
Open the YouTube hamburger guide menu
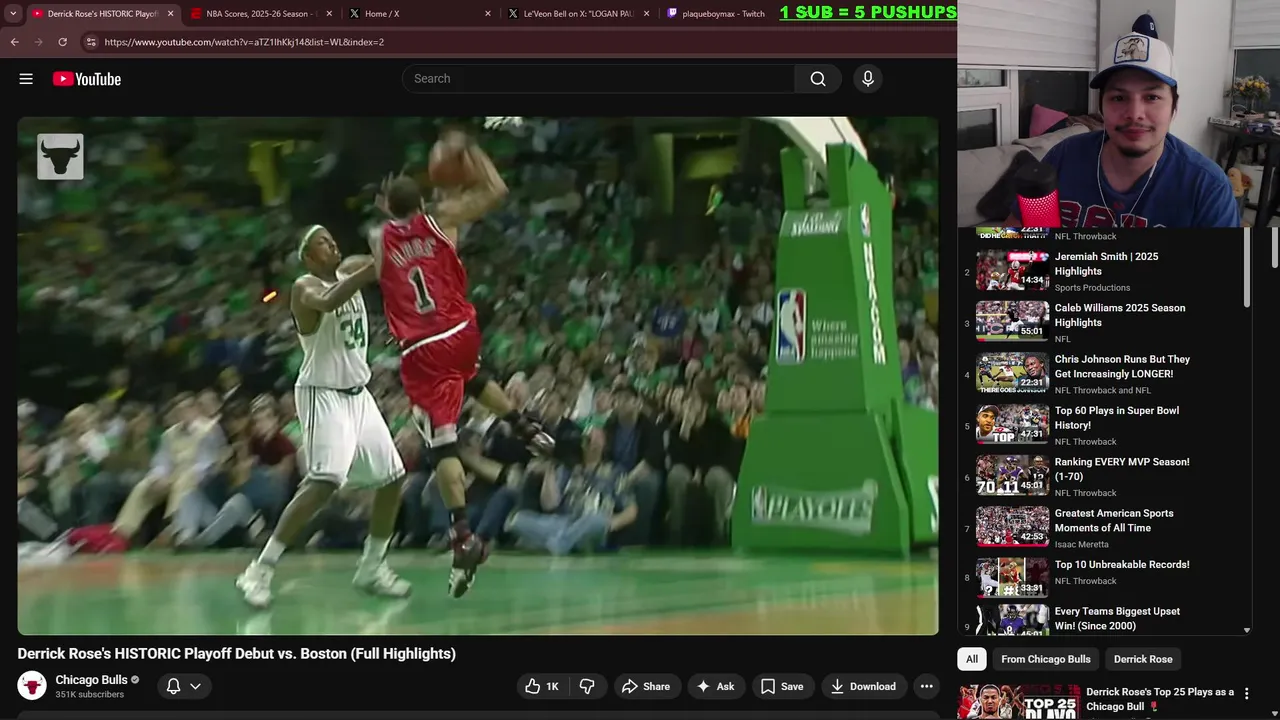point(26,79)
